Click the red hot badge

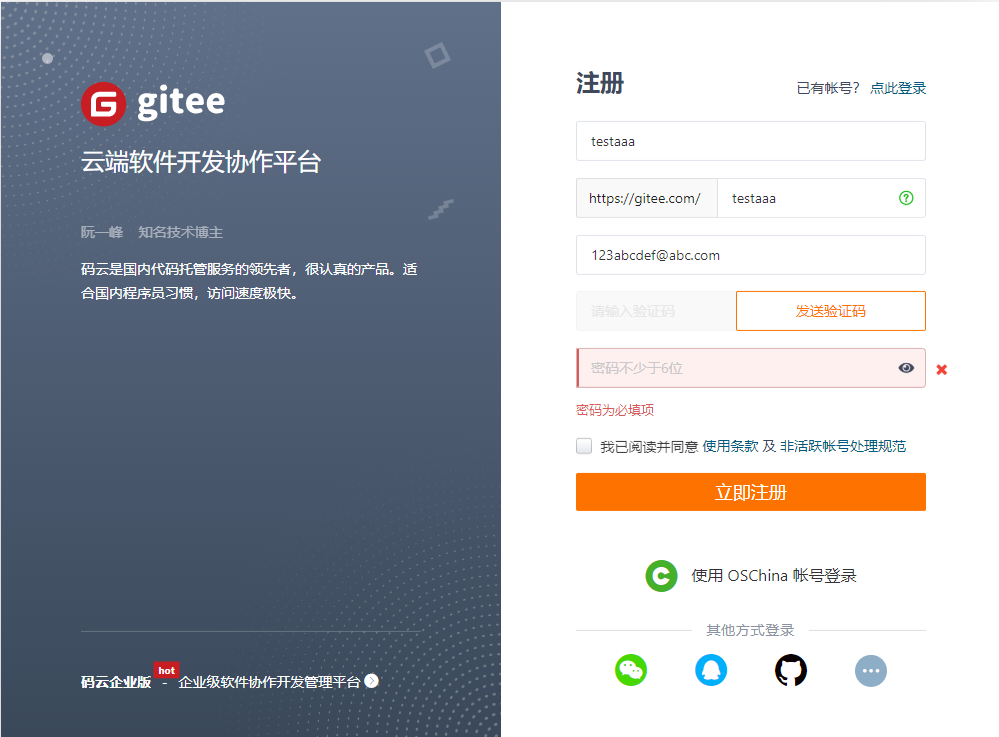[x=166, y=670]
